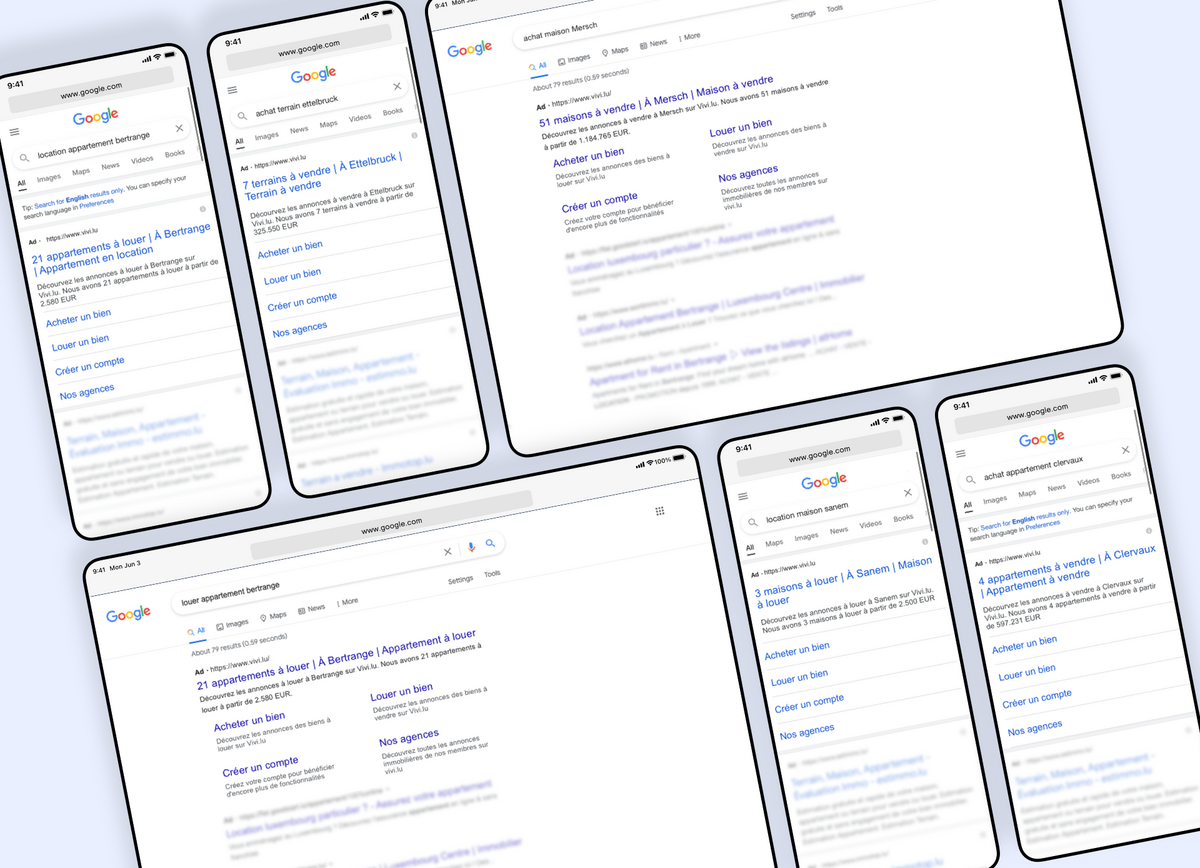Click 'Louer un bien' on clervaux phone
This screenshot has width=1200, height=868.
tap(1027, 672)
